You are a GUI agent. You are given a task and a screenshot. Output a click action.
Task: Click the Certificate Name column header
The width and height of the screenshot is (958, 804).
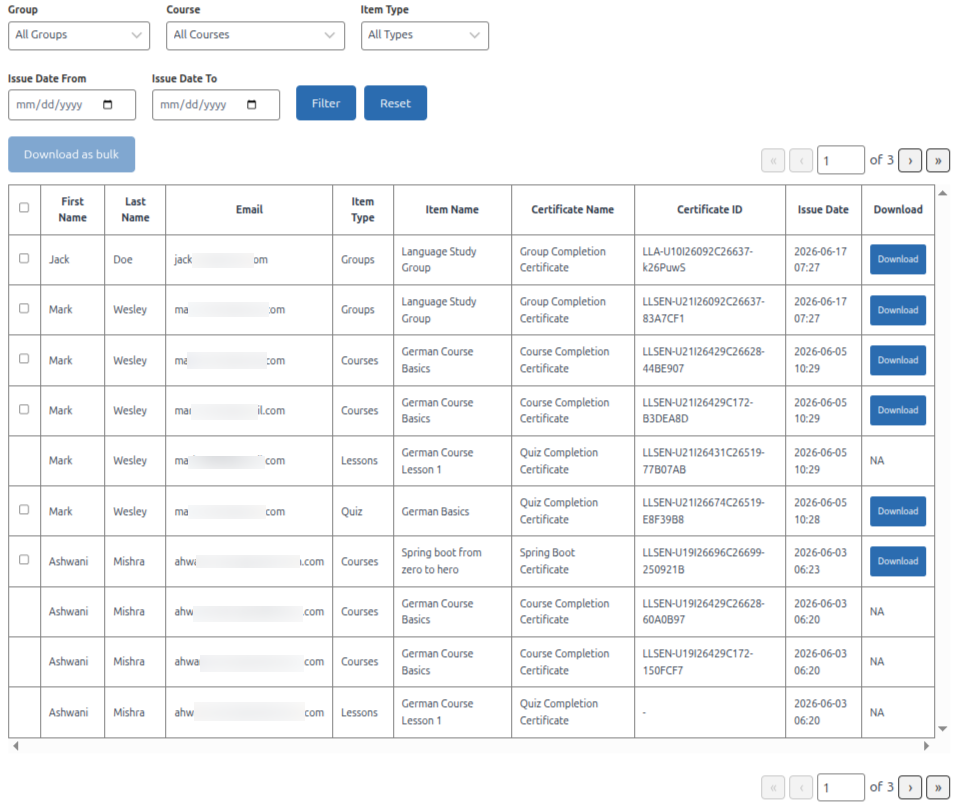(x=572, y=210)
